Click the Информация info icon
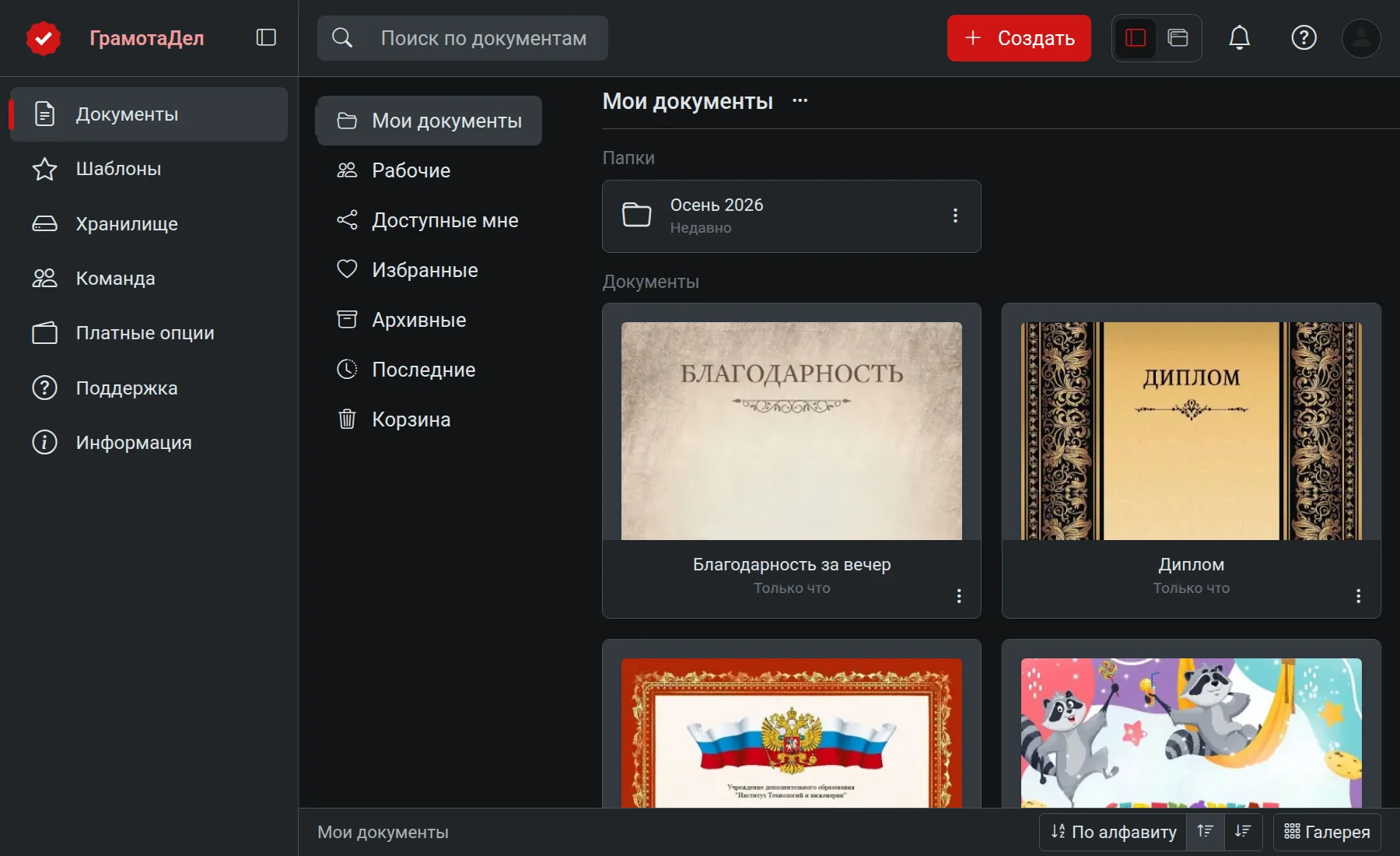This screenshot has height=856, width=1400. pos(44,442)
